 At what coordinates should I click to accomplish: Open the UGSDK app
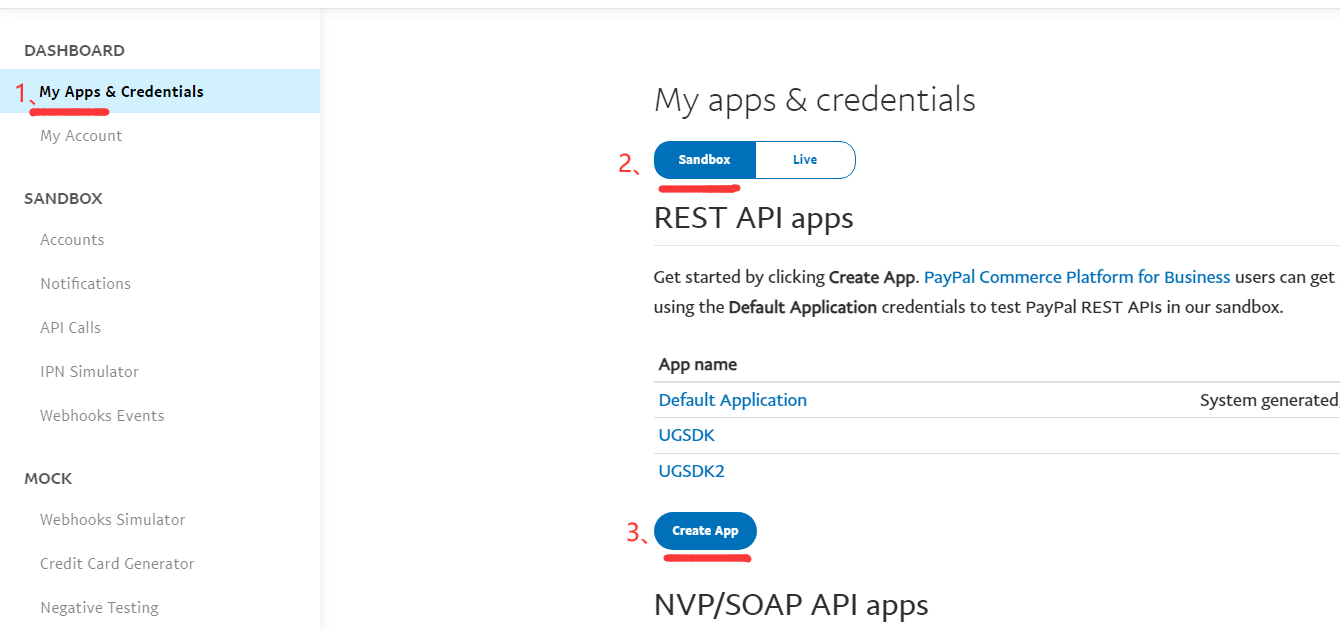point(686,436)
